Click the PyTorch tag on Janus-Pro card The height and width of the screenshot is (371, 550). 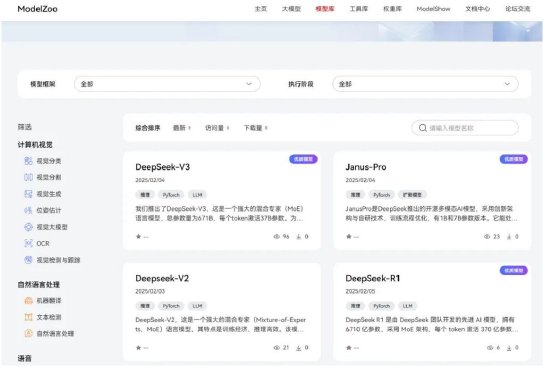[x=381, y=195]
